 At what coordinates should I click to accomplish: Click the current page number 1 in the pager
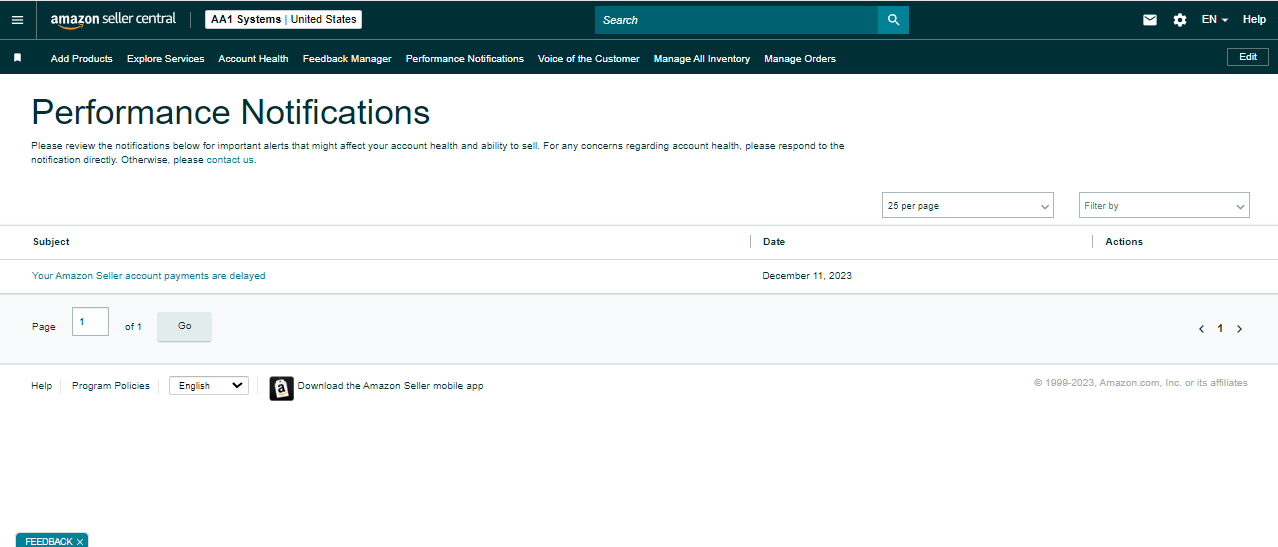coord(1220,329)
